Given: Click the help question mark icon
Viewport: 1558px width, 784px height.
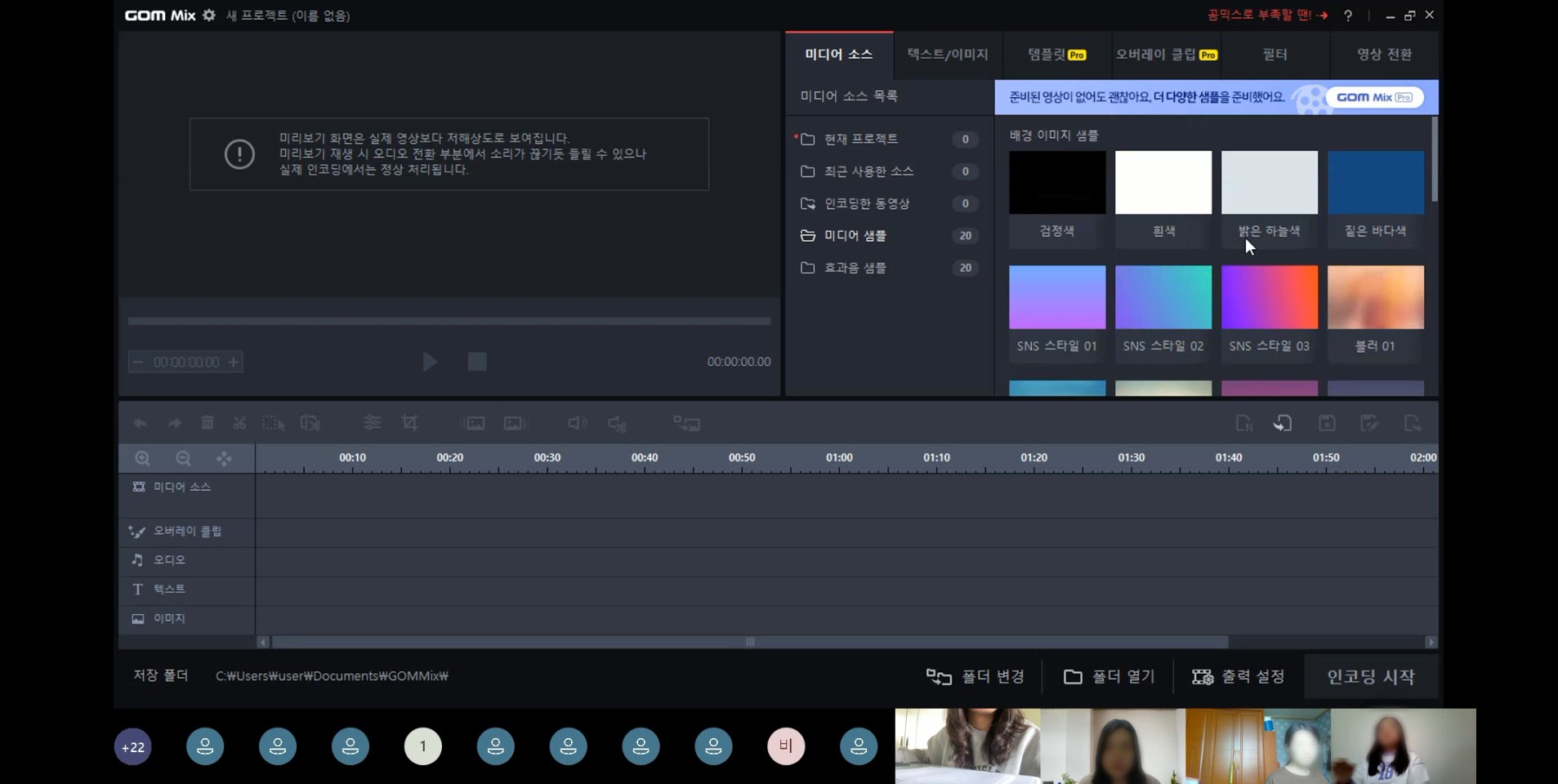Looking at the screenshot, I should (x=1348, y=16).
